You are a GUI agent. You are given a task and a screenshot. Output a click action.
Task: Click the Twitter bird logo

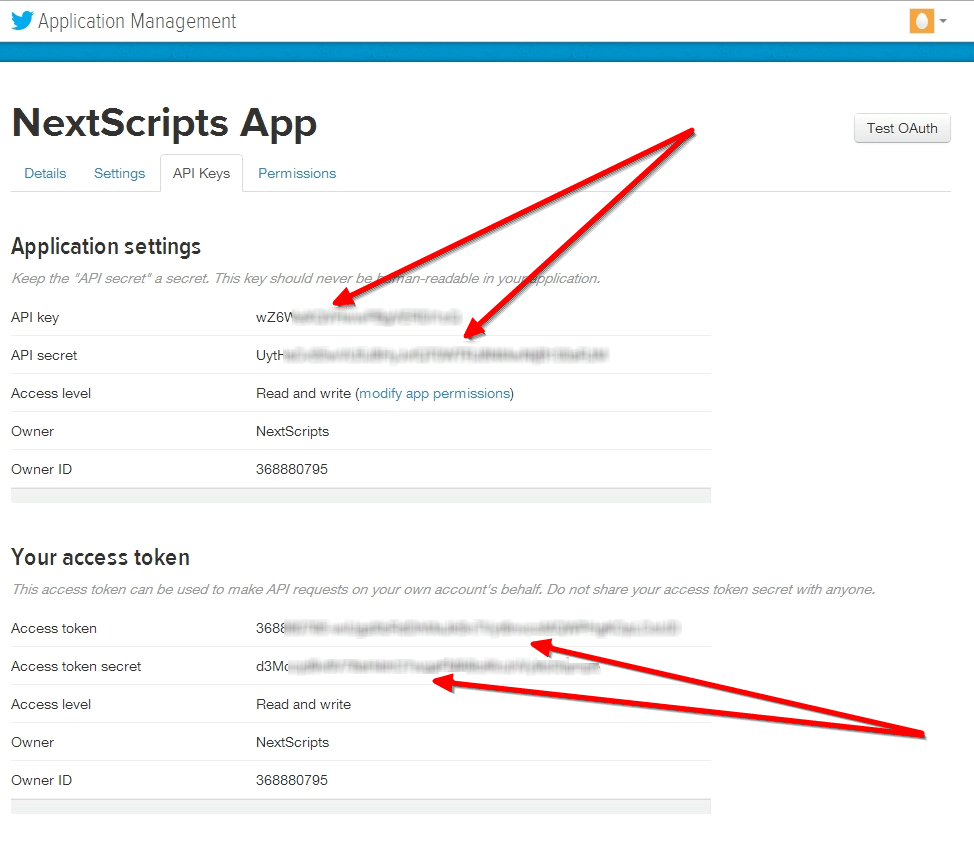[x=22, y=20]
